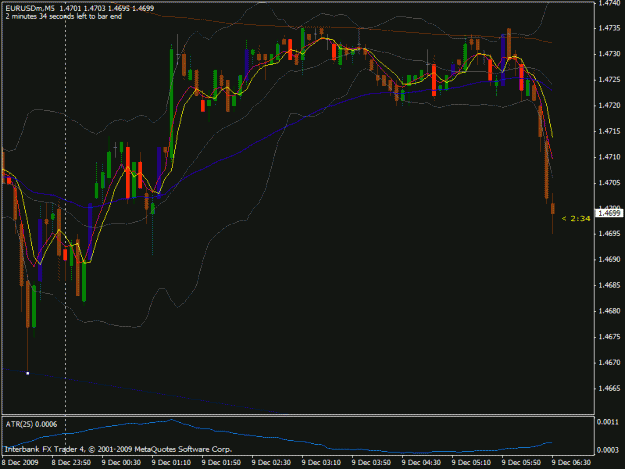
Task: Click the latest candle at the chart's right edge
Action: point(553,209)
